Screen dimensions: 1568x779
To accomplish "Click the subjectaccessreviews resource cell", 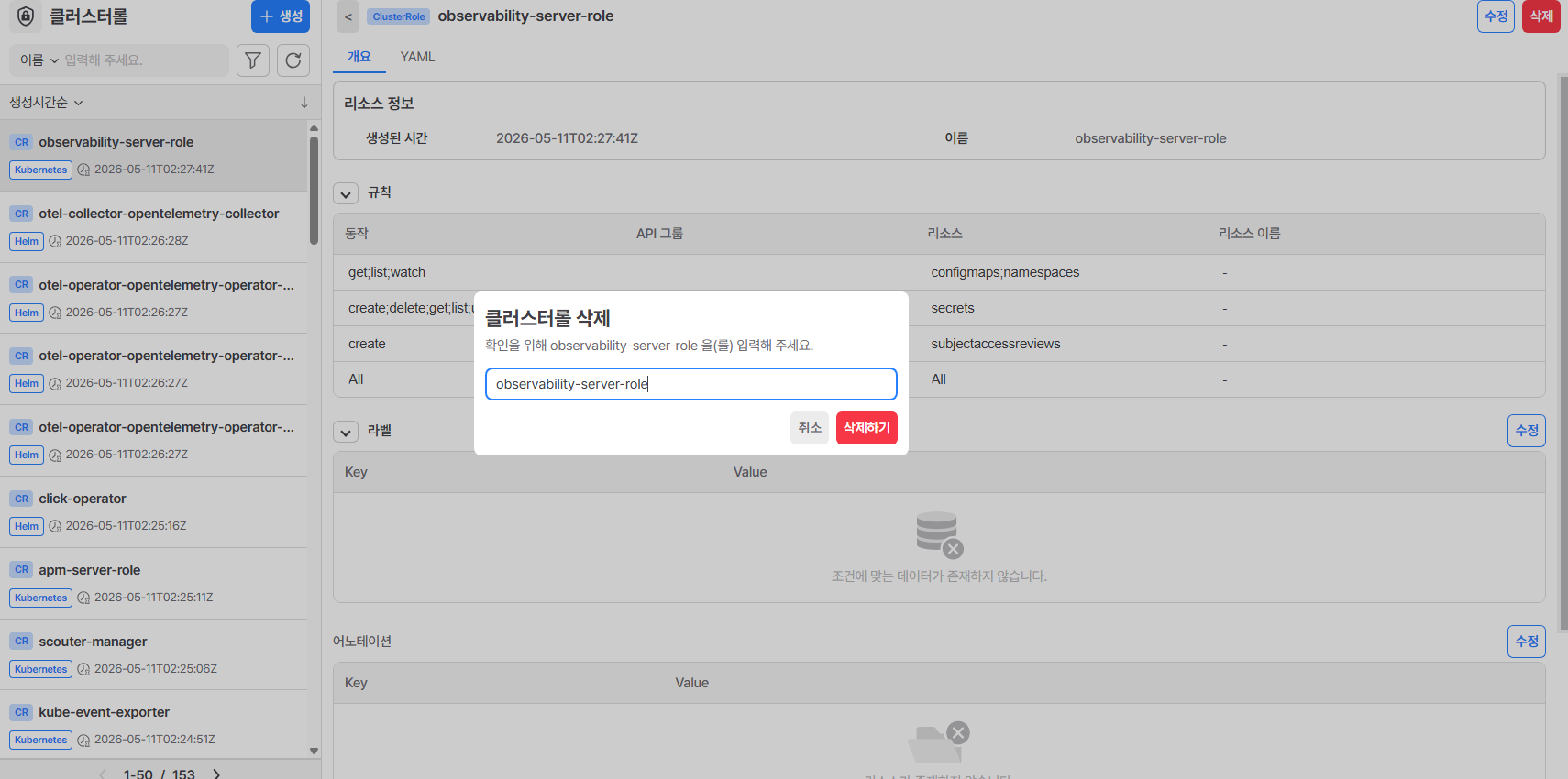I will pos(996,344).
